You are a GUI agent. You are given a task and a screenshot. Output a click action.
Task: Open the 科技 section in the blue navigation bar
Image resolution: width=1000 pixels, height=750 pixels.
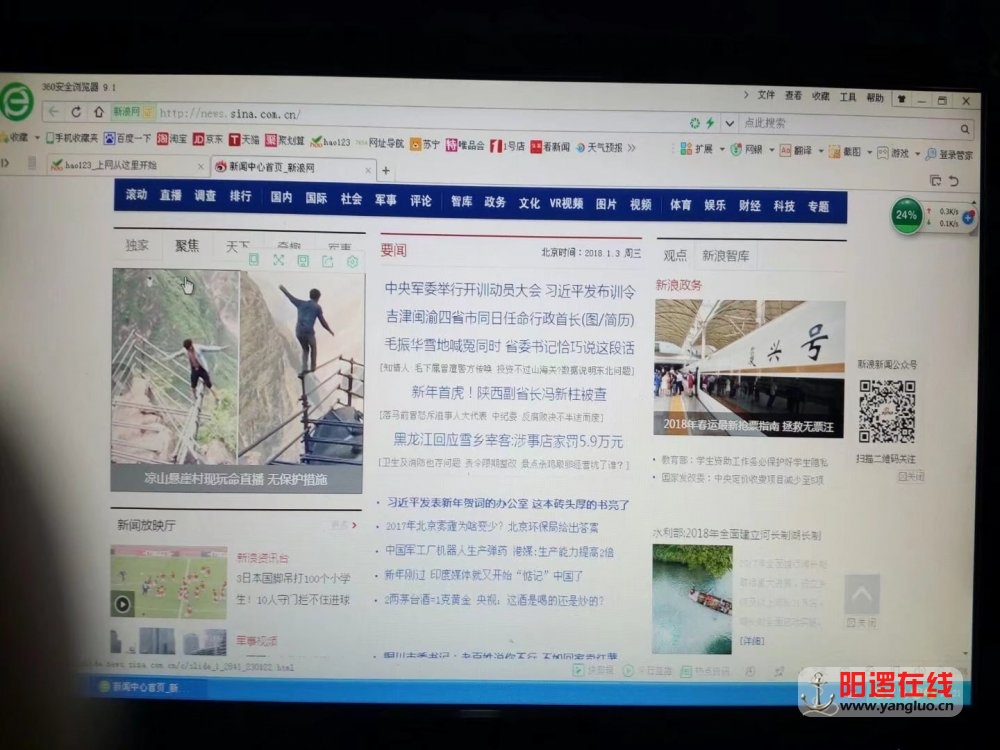point(784,205)
